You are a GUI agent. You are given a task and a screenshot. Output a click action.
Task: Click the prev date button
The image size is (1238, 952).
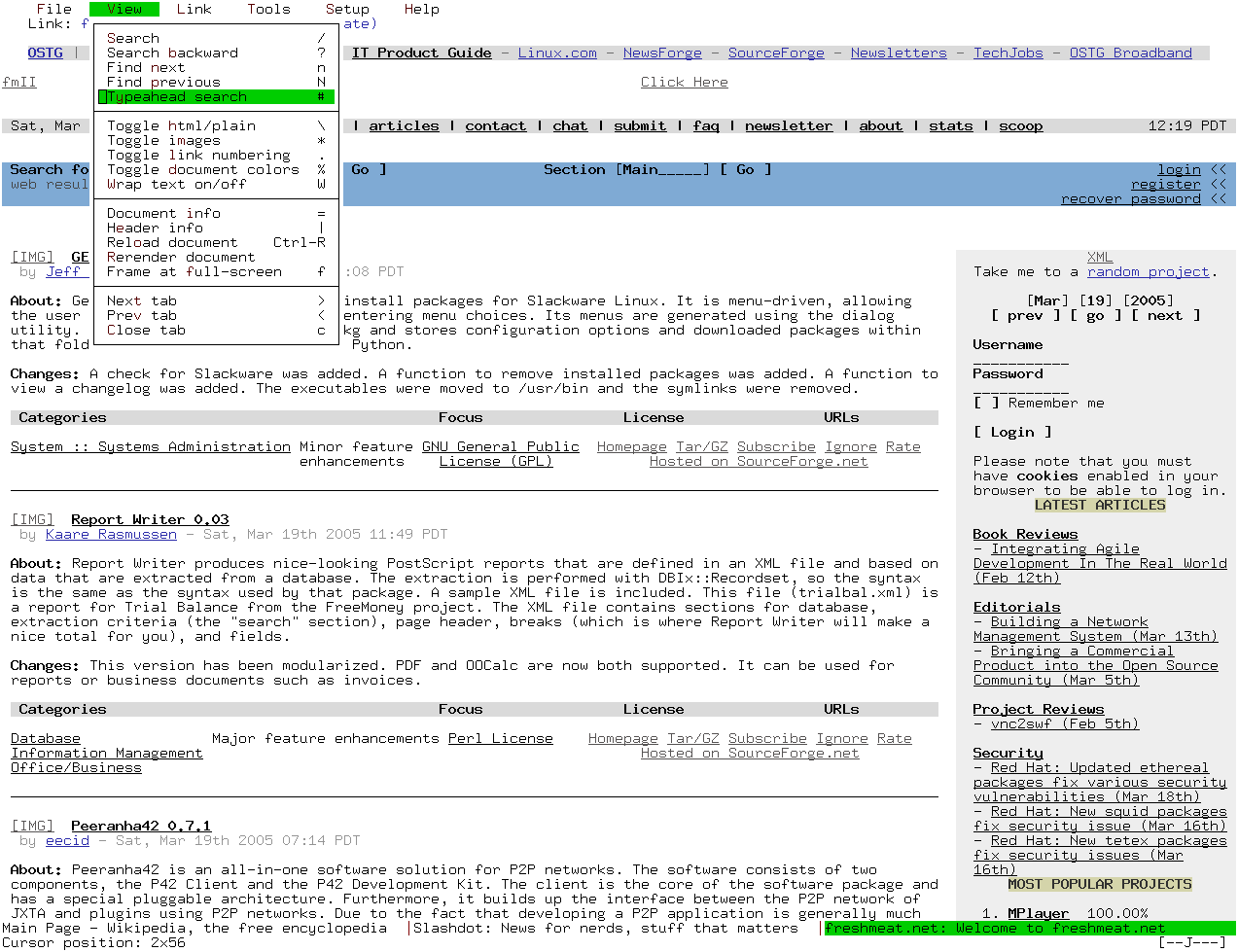tap(1025, 316)
